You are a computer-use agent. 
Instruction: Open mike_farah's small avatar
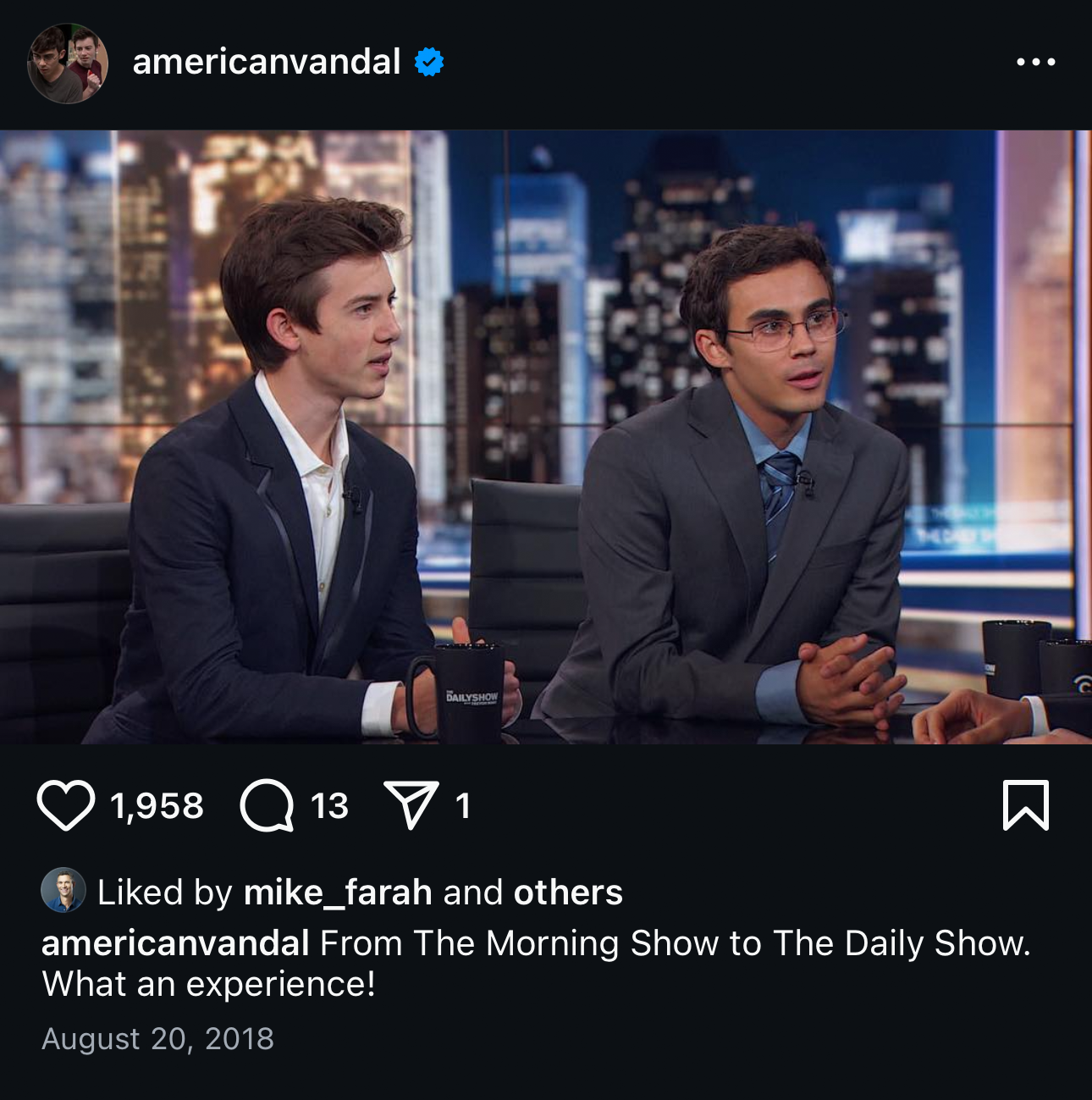tap(63, 890)
